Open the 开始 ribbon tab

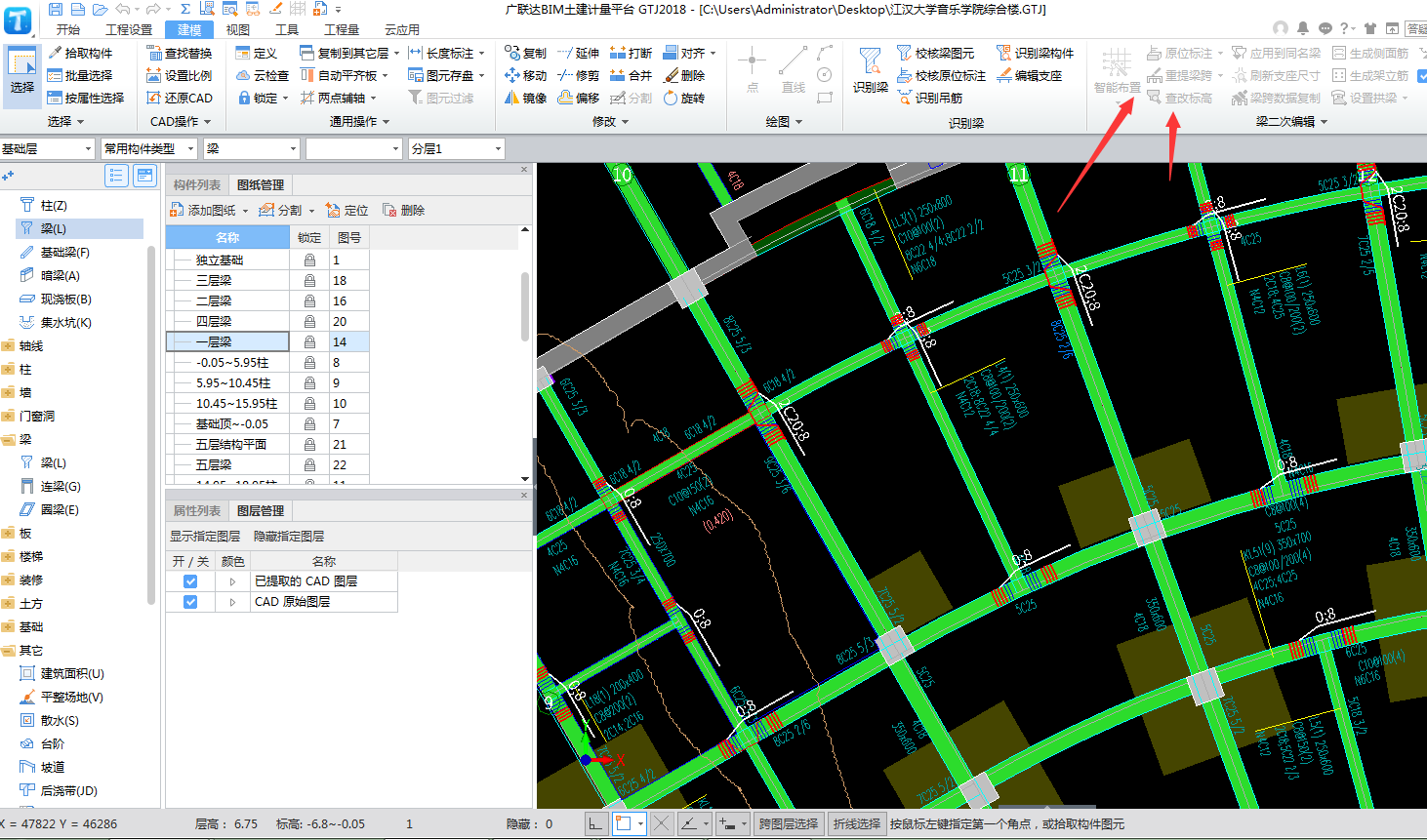pyautogui.click(x=68, y=29)
